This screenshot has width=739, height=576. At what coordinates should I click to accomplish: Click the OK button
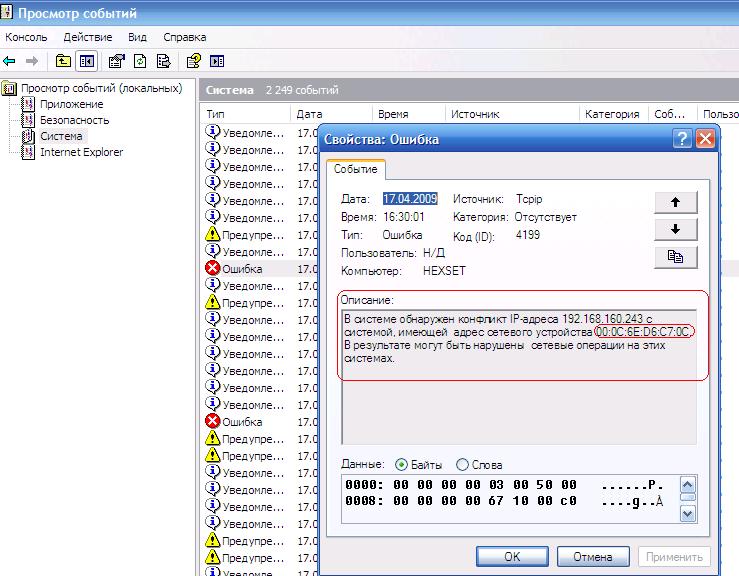click(x=512, y=556)
